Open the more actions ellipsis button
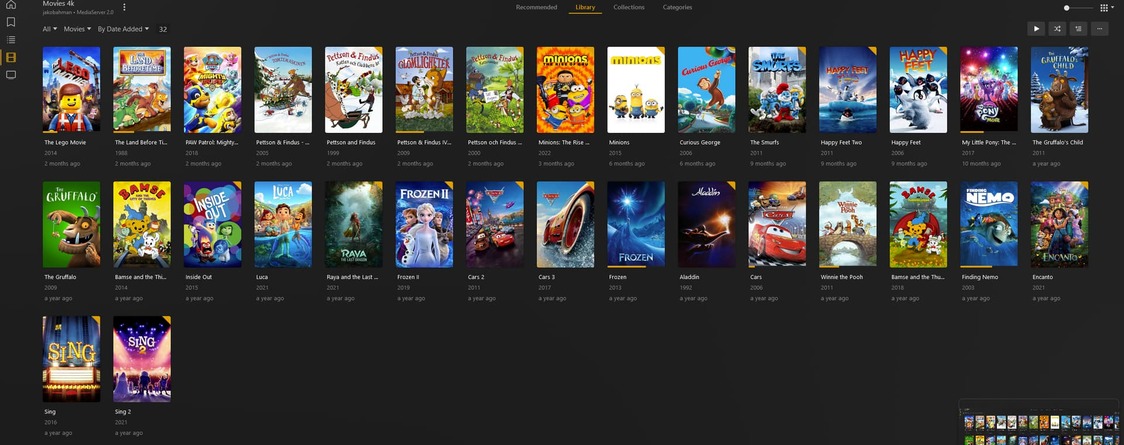 (1099, 29)
